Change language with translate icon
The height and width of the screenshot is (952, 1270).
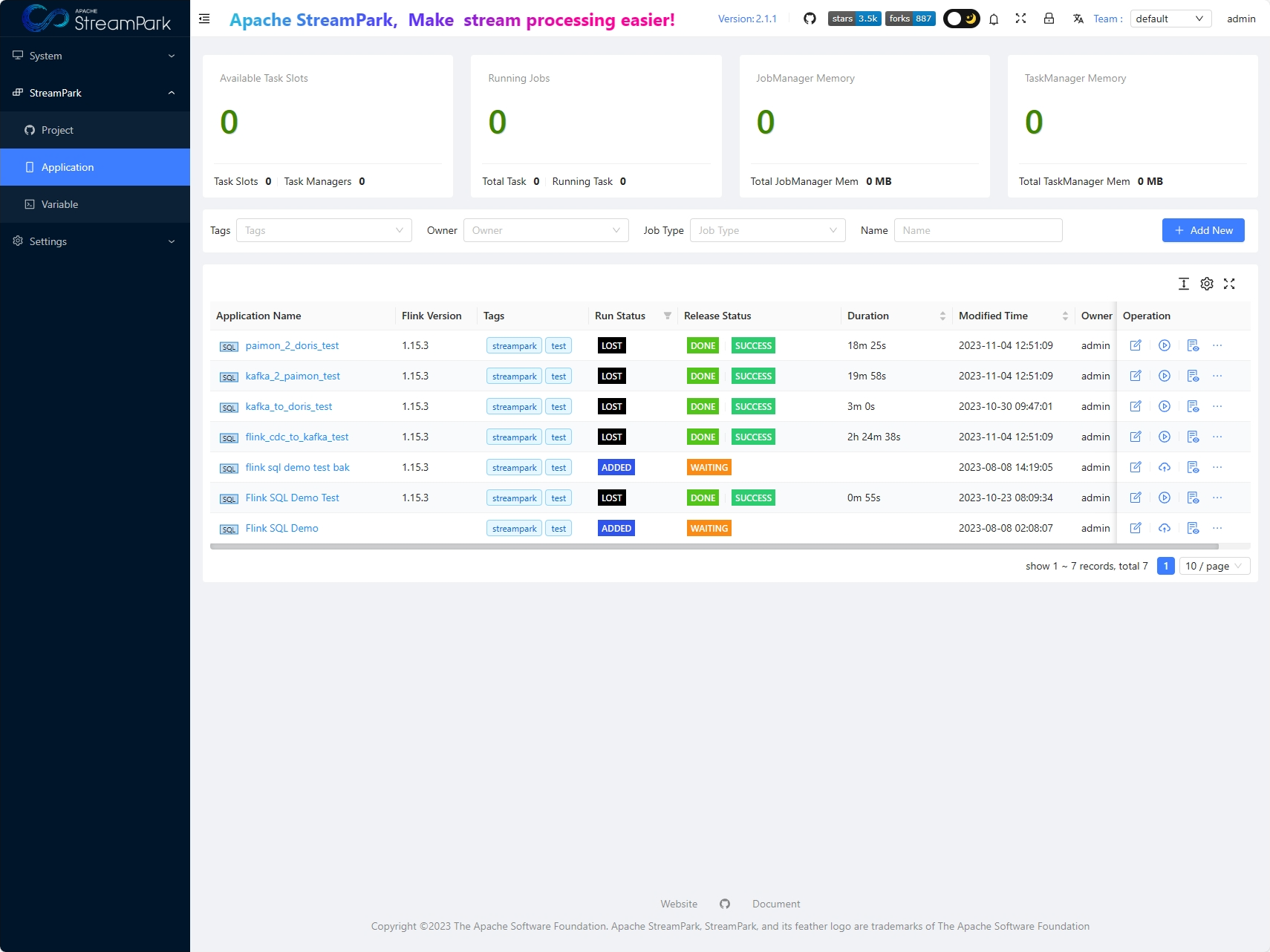tap(1078, 19)
